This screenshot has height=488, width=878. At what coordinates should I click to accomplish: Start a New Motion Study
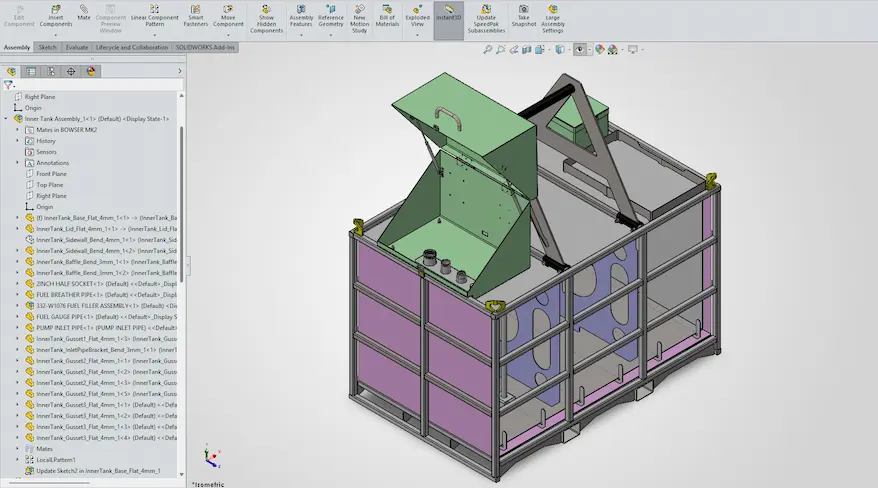click(x=359, y=19)
